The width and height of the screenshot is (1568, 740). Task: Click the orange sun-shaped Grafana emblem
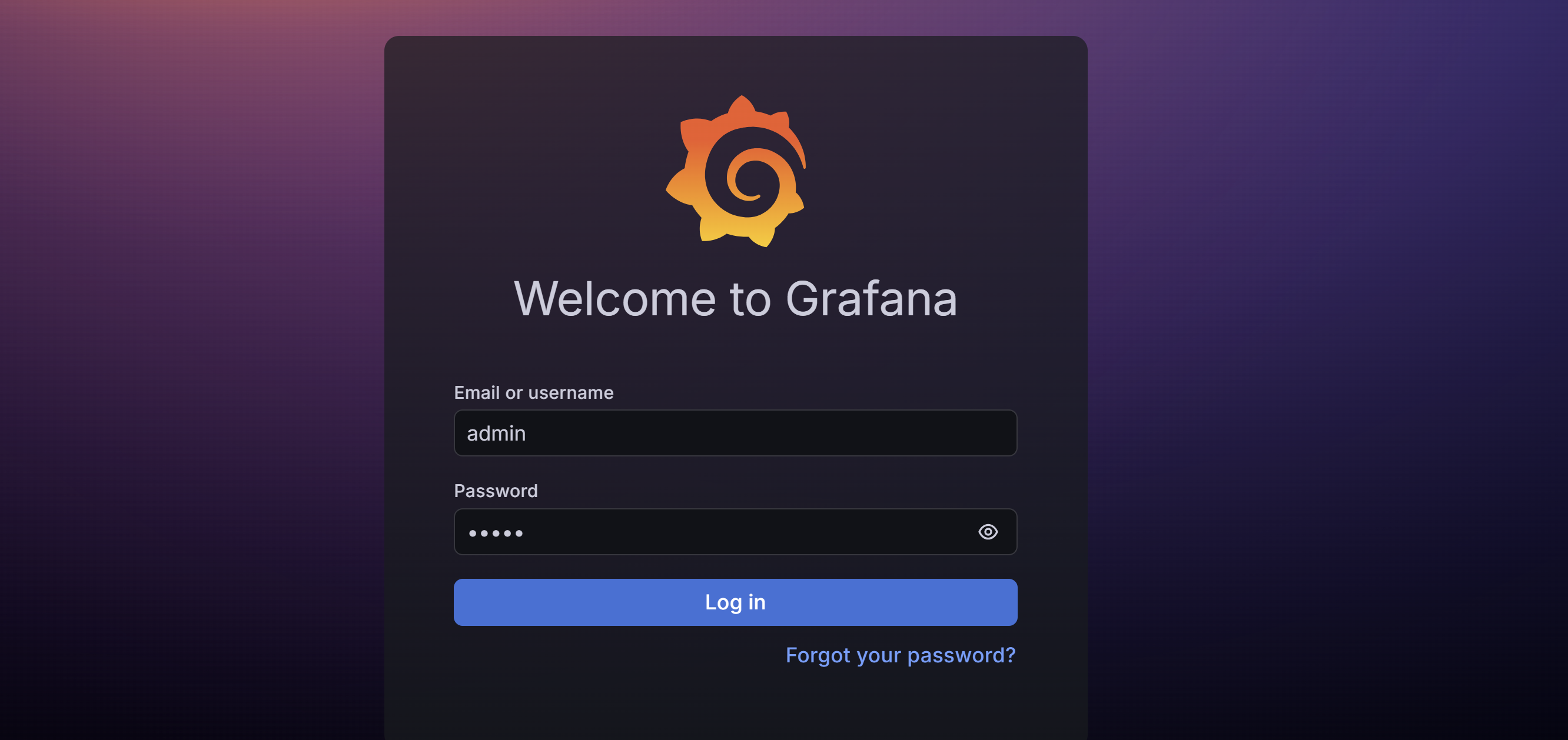pos(735,171)
